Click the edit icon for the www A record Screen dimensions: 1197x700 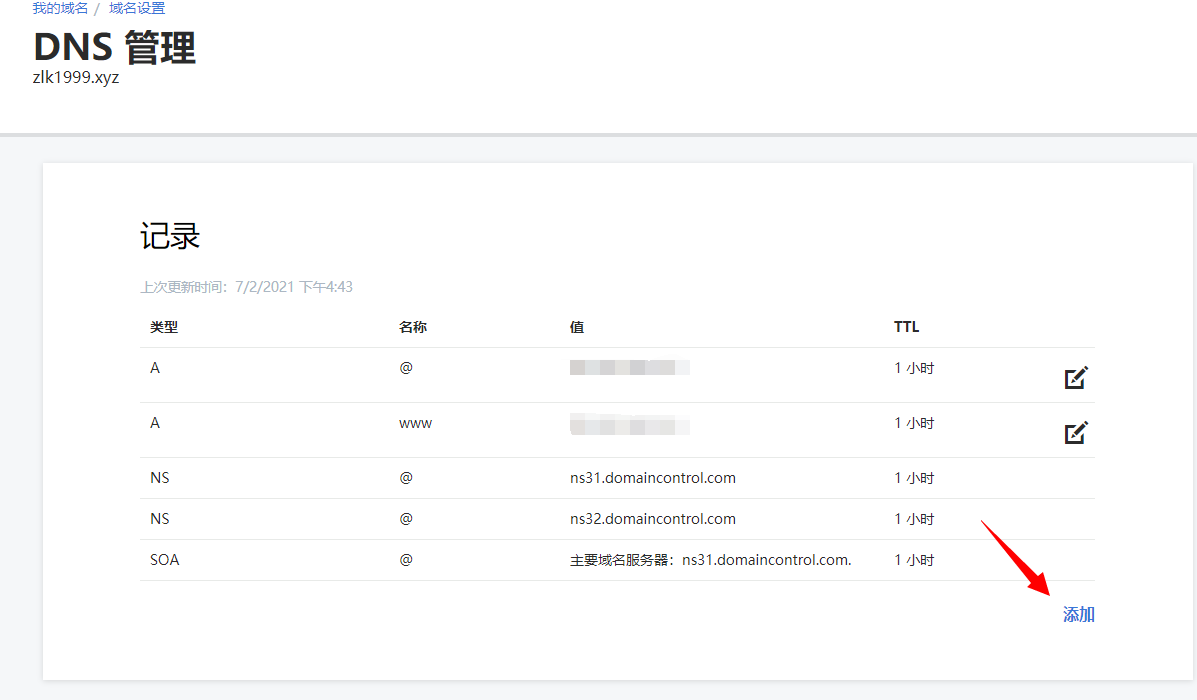pyautogui.click(x=1075, y=433)
